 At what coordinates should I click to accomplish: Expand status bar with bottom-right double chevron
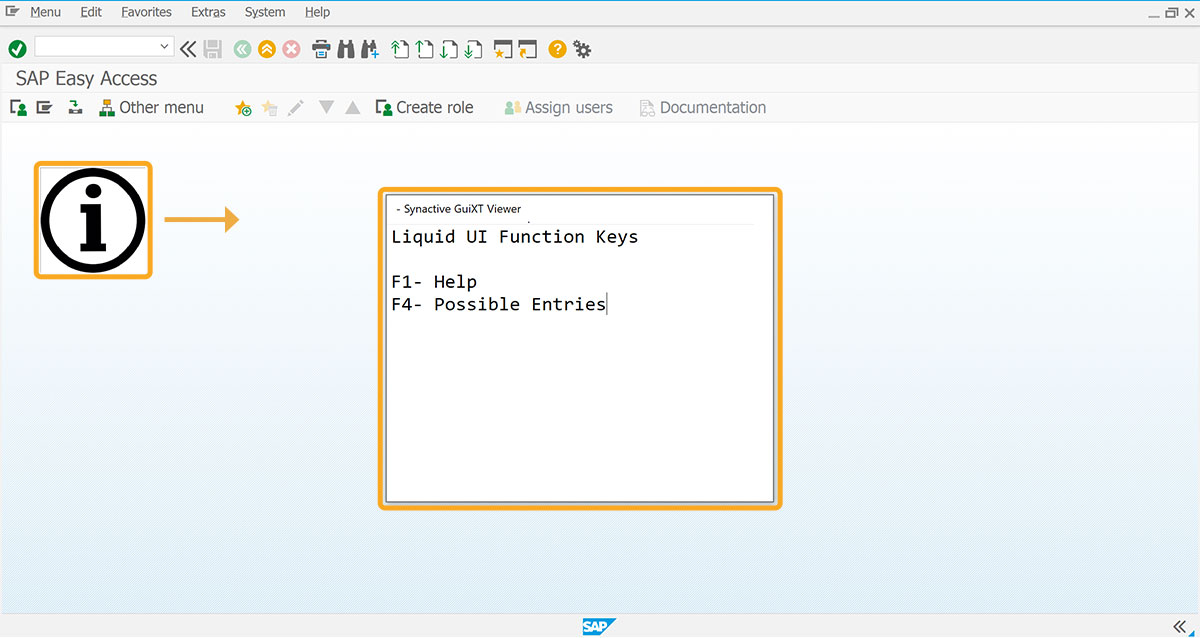click(1179, 626)
